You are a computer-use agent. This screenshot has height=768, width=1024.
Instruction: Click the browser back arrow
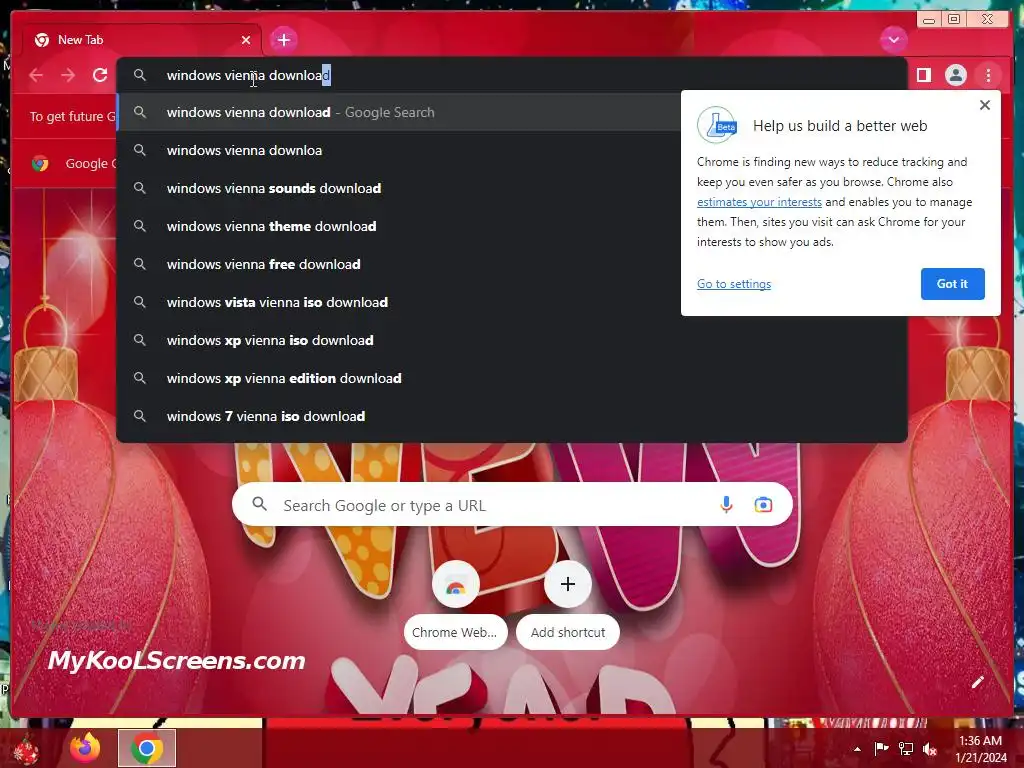tap(37, 76)
